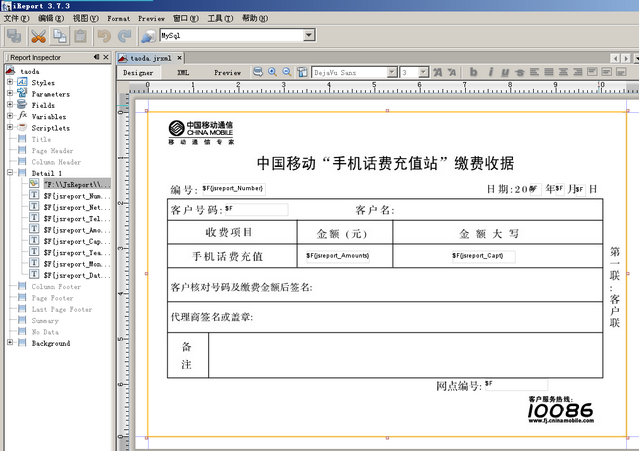Toggle italic text formatting
Screen dimensions: 639x451
(x=490, y=72)
